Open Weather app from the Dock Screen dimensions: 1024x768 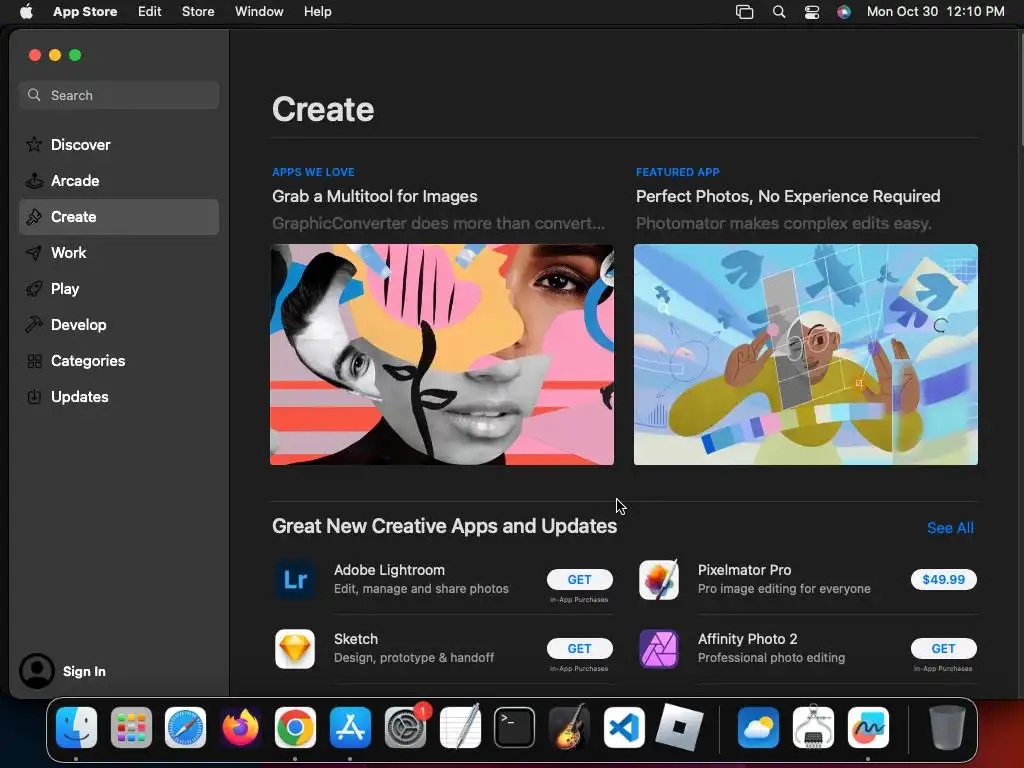pos(758,727)
